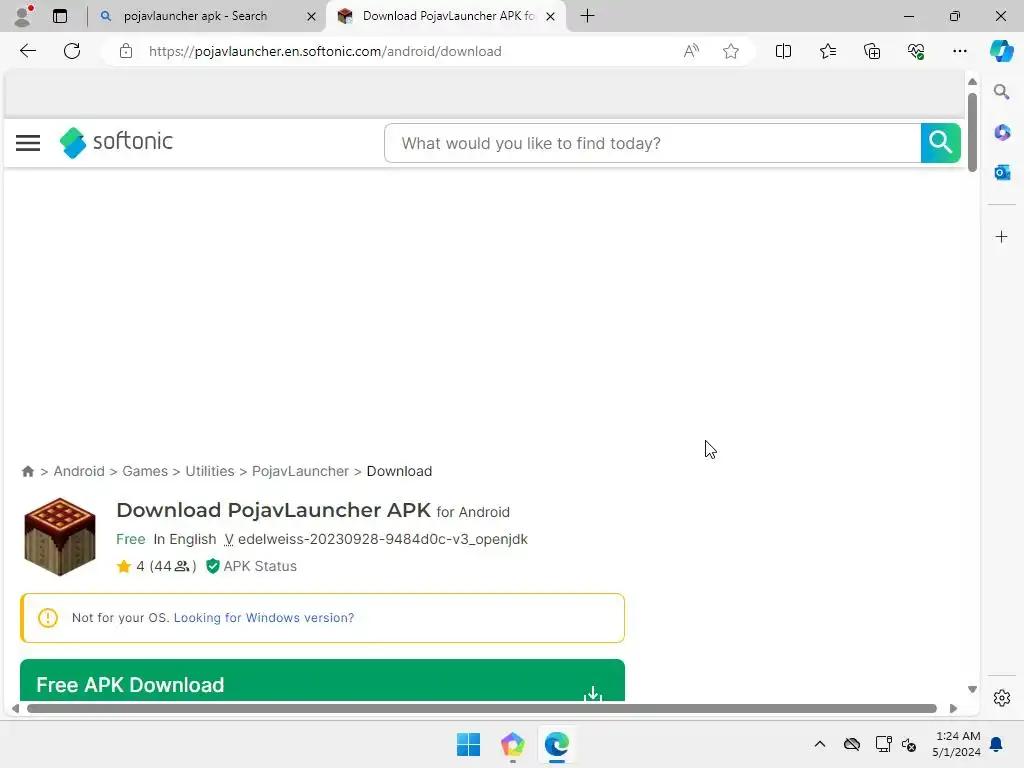
Task: Open Collections panel
Action: click(x=872, y=51)
